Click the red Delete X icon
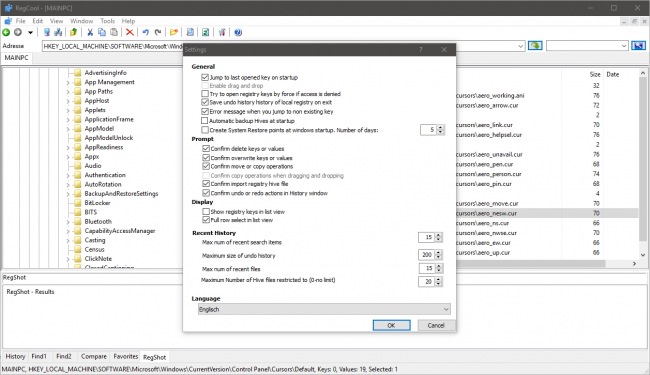 tap(130, 32)
